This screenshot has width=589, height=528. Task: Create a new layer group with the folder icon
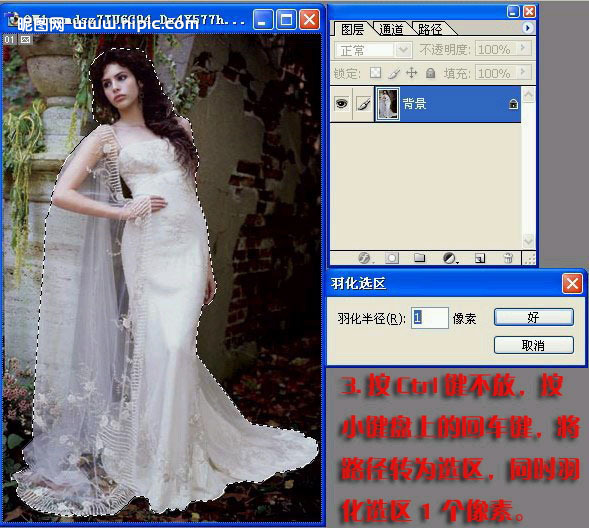coord(419,258)
